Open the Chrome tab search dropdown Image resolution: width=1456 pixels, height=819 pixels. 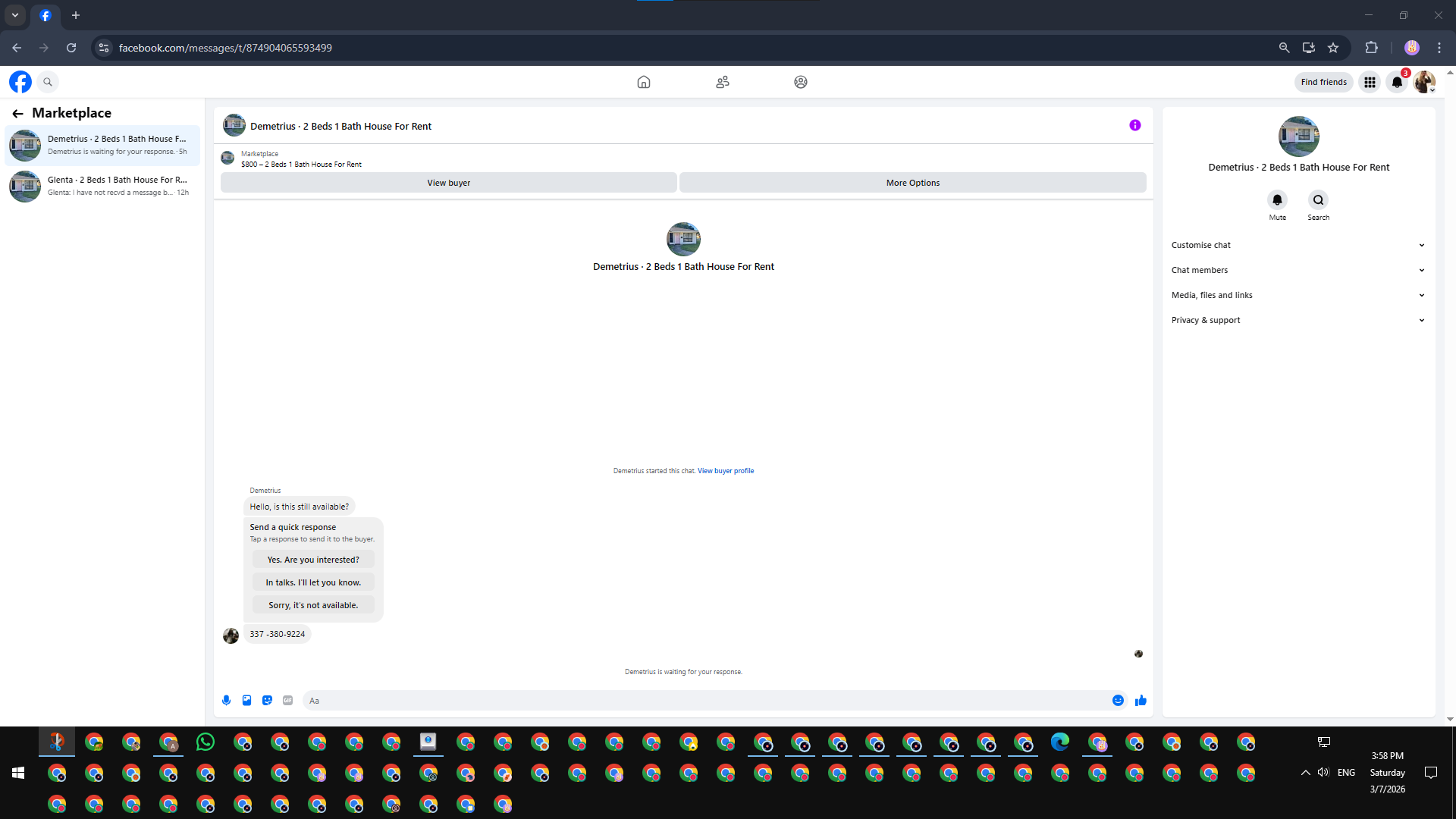[x=15, y=15]
